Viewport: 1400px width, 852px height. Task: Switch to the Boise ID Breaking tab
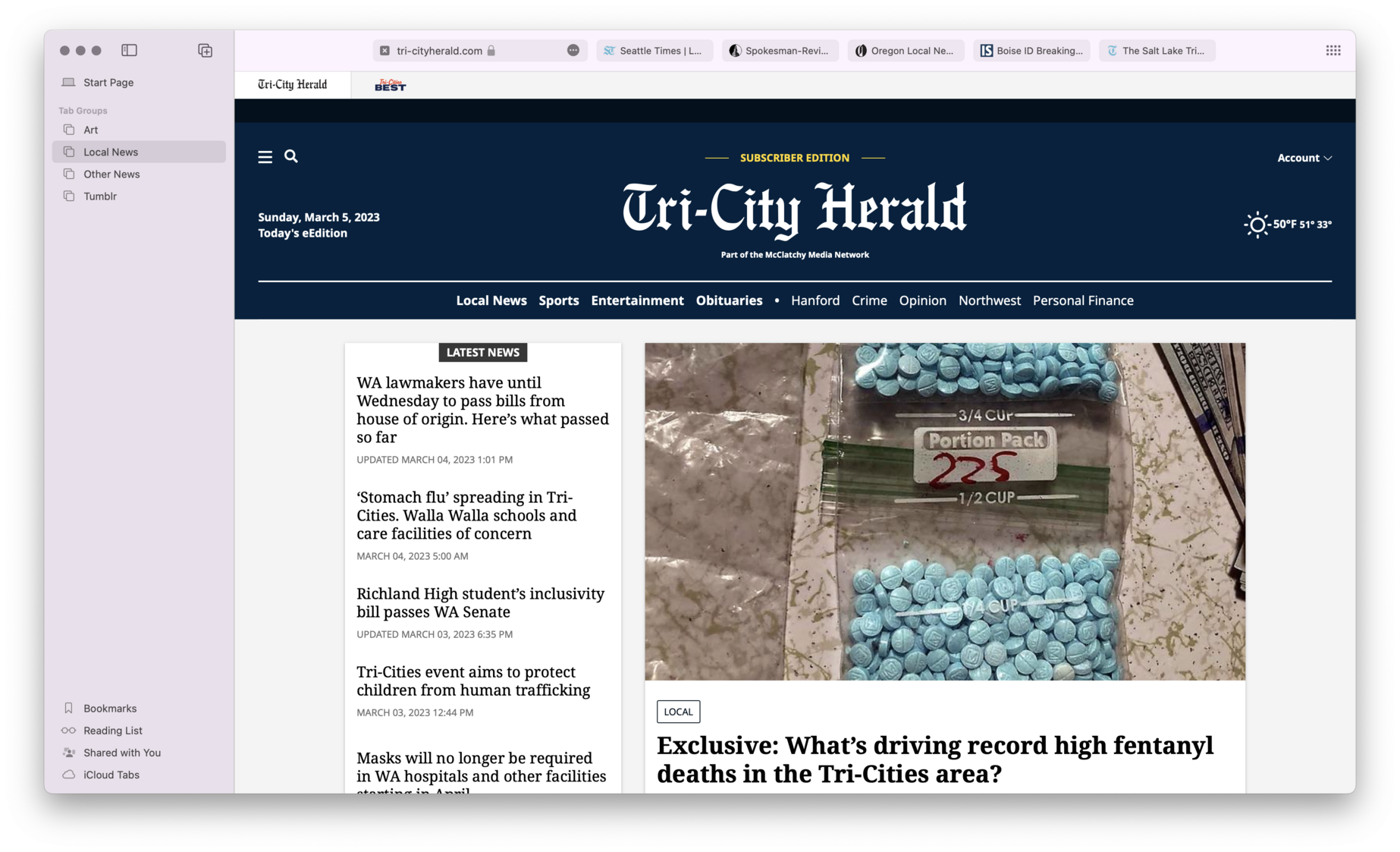[1032, 51]
